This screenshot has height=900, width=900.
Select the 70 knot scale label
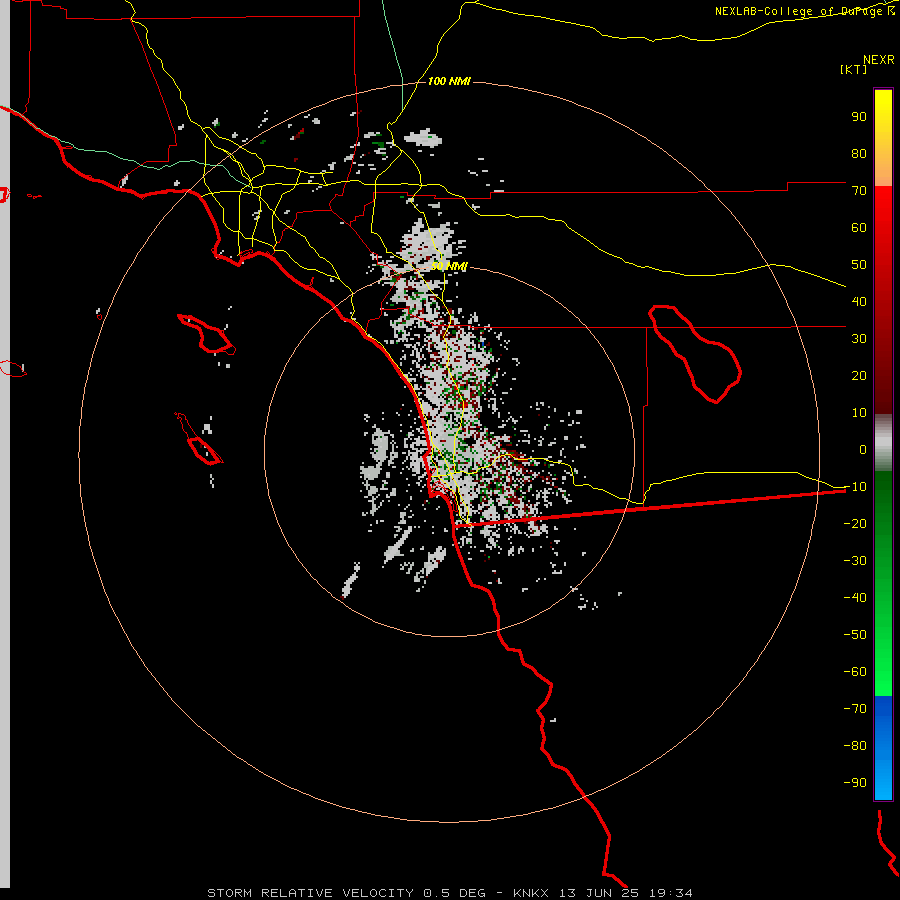click(859, 191)
